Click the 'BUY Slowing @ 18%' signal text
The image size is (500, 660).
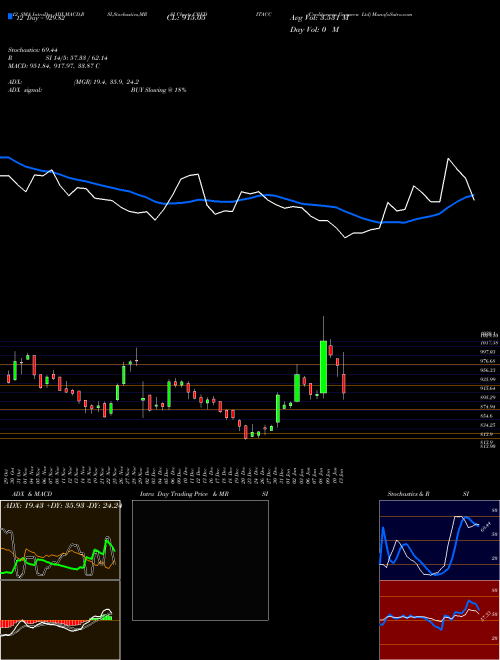tap(158, 90)
